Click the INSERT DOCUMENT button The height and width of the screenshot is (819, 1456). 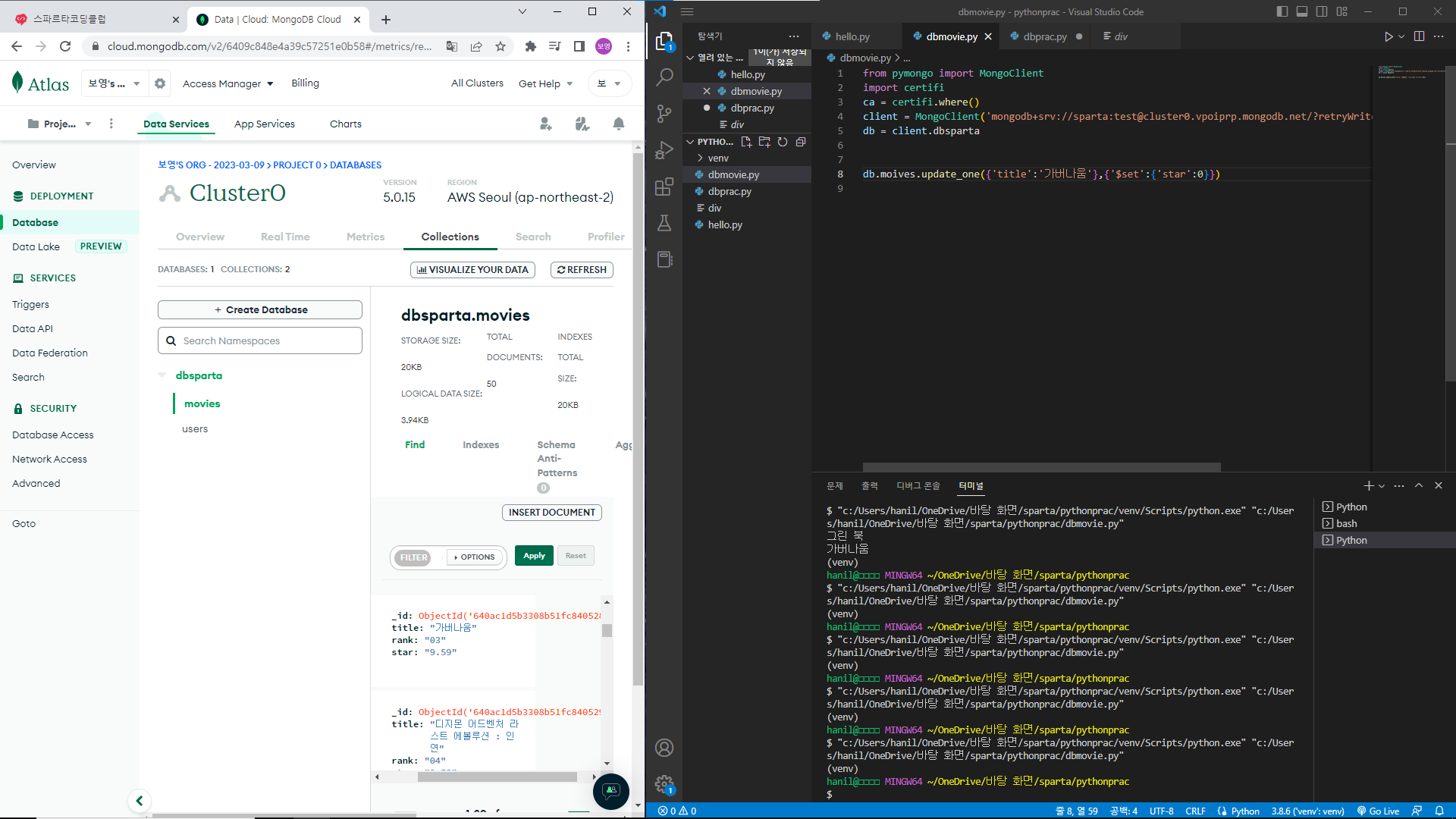click(552, 513)
